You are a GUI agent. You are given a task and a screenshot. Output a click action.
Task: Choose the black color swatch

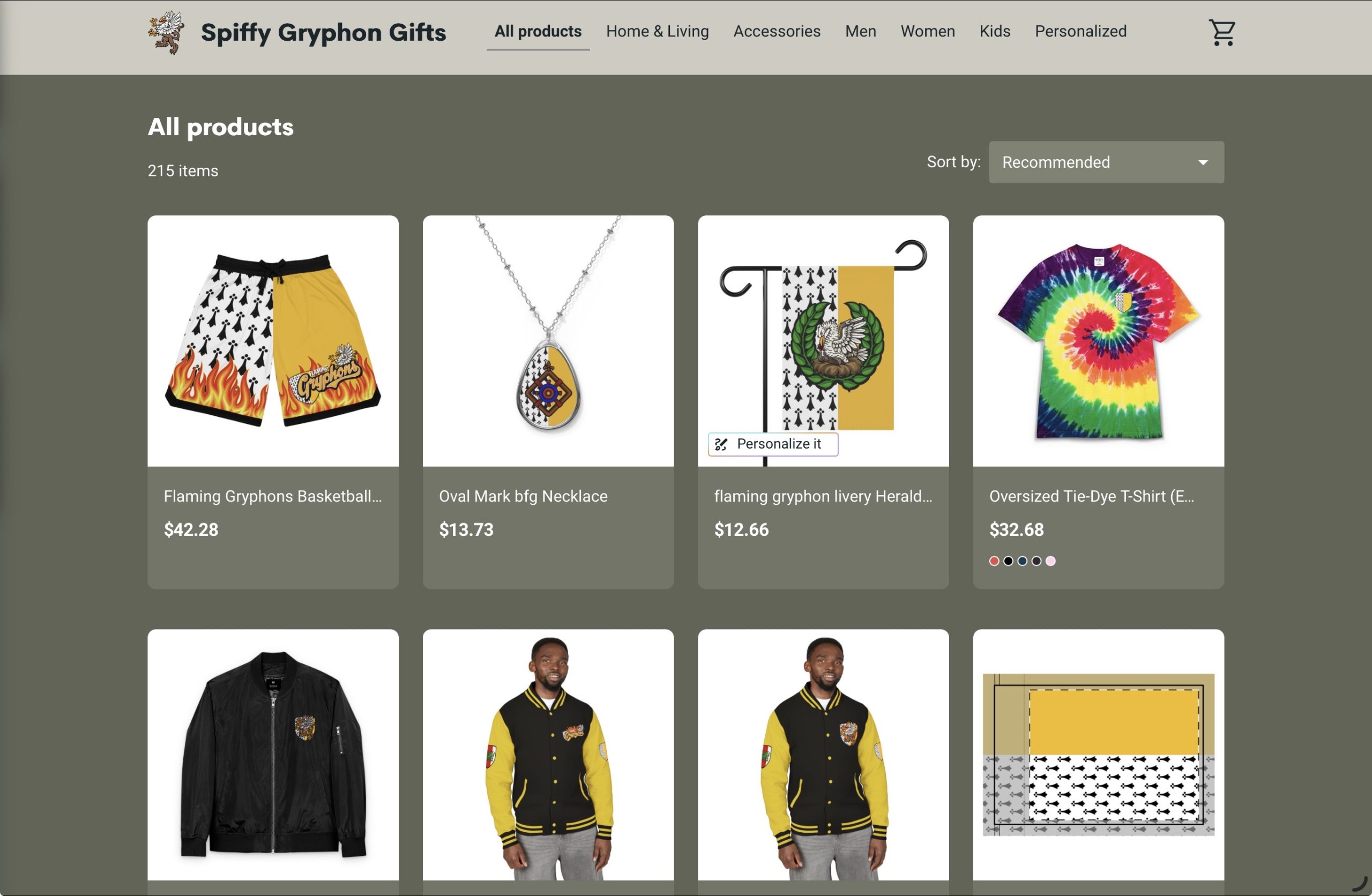[1008, 561]
